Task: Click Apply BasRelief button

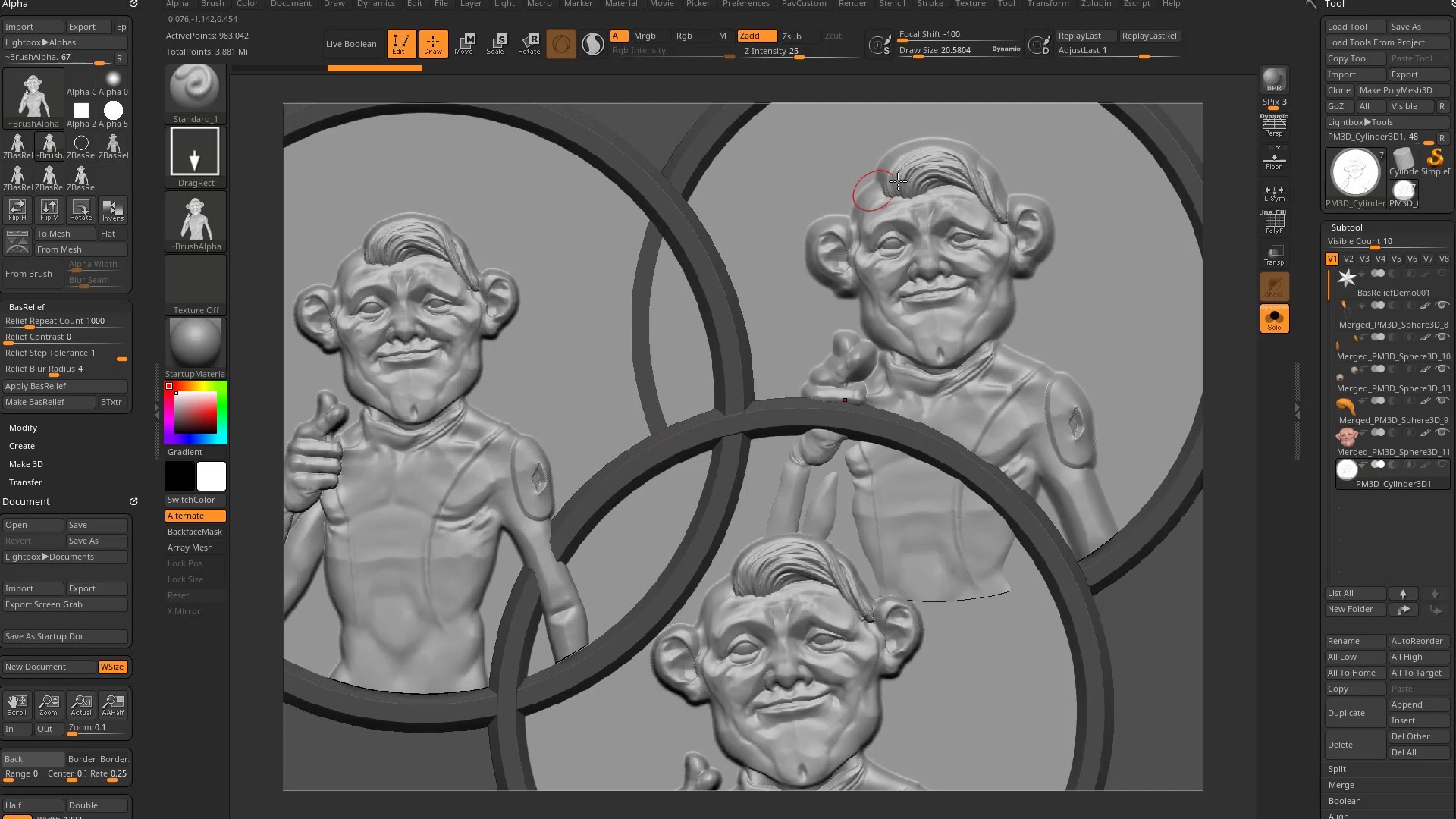Action: 64,386
